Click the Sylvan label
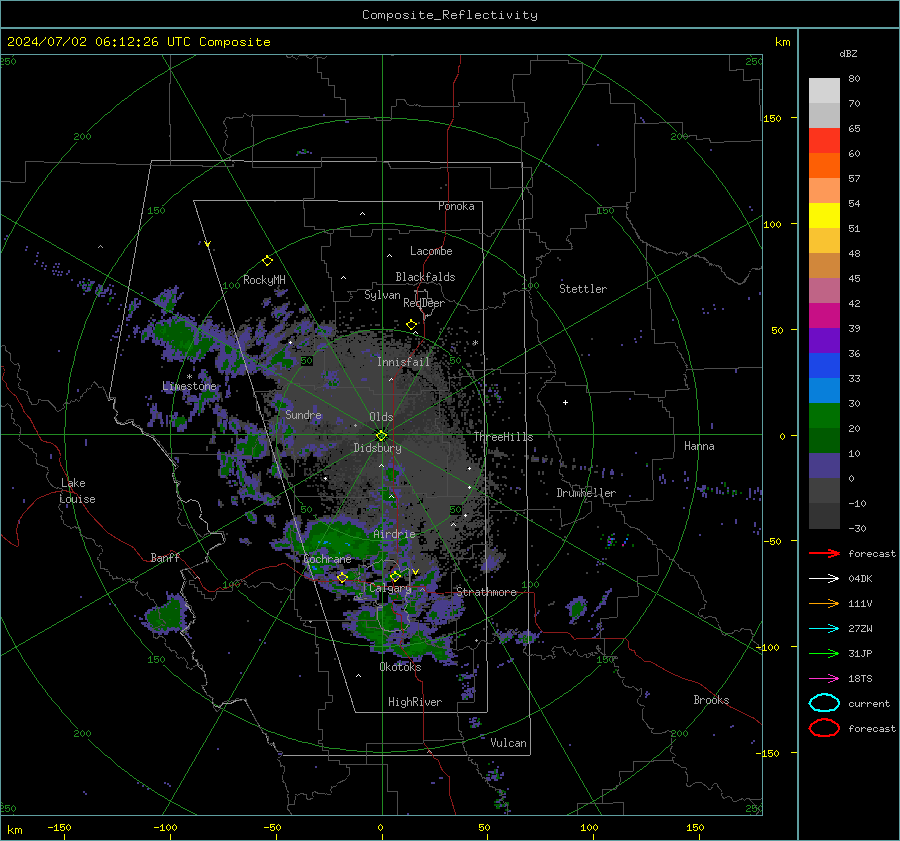This screenshot has width=900, height=841. point(382,295)
